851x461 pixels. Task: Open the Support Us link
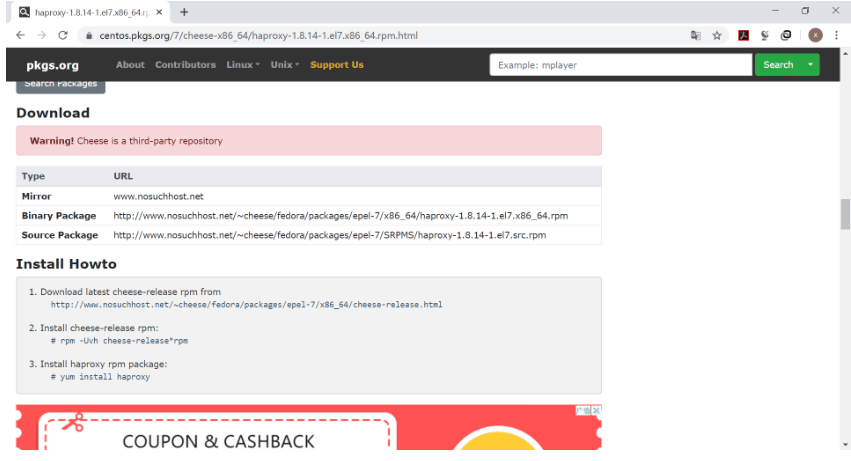click(x=336, y=65)
